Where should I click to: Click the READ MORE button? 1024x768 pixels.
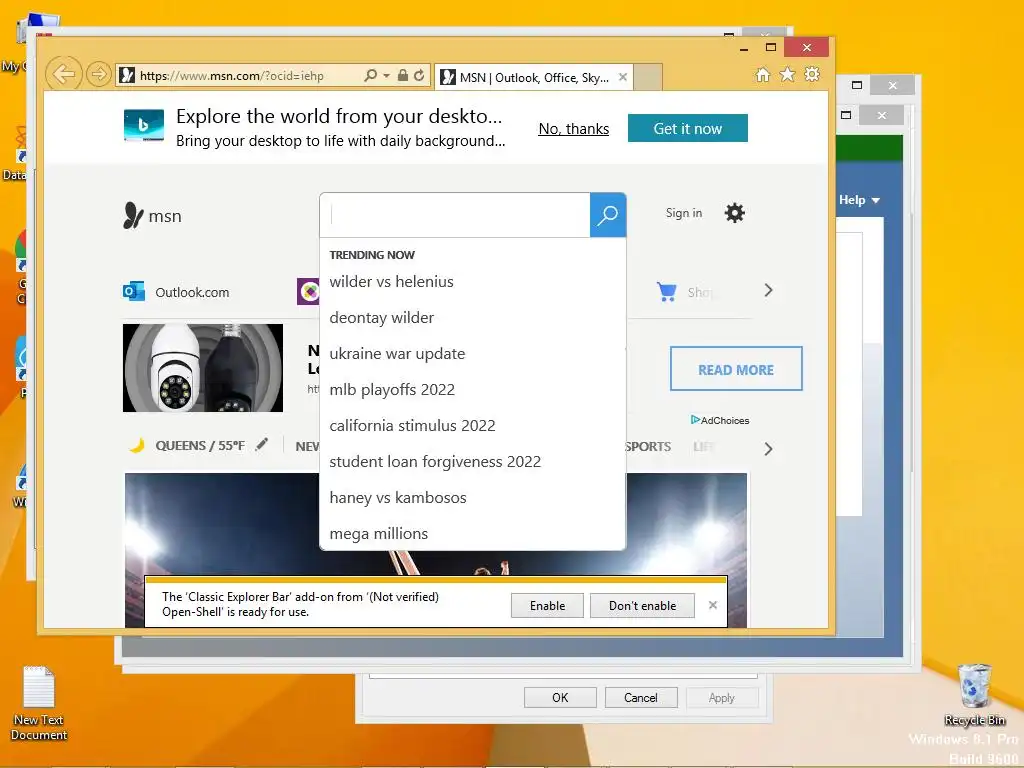click(x=736, y=369)
